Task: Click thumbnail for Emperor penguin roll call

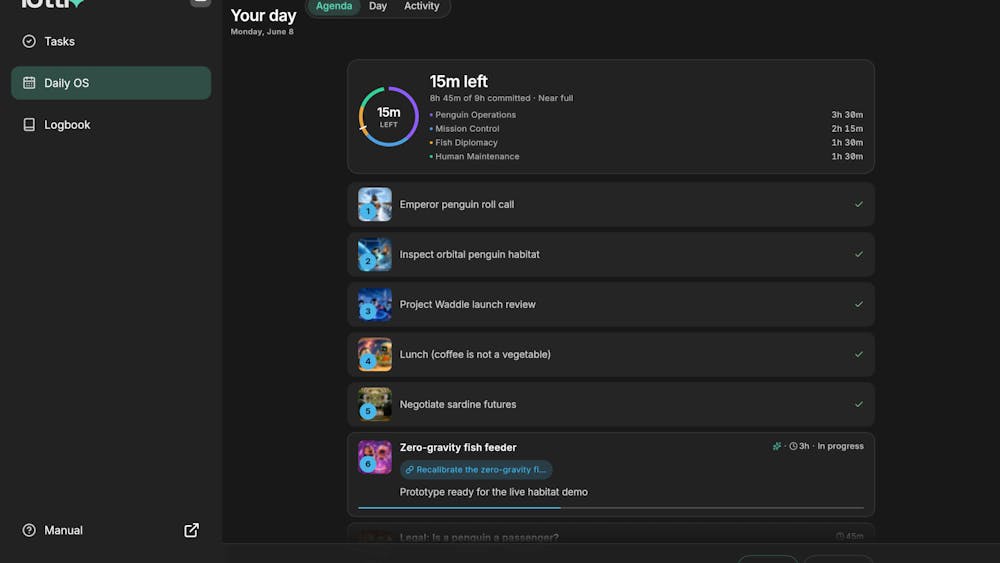Action: 374,205
